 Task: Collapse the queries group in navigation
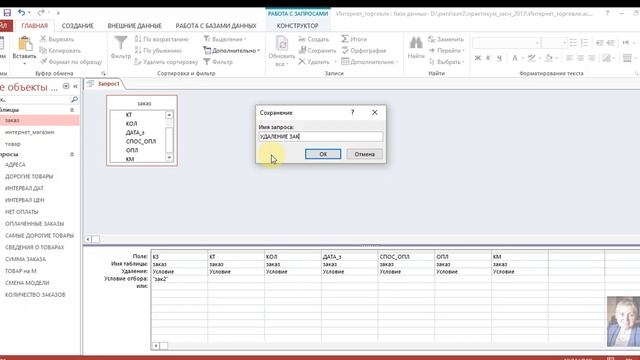(72, 154)
